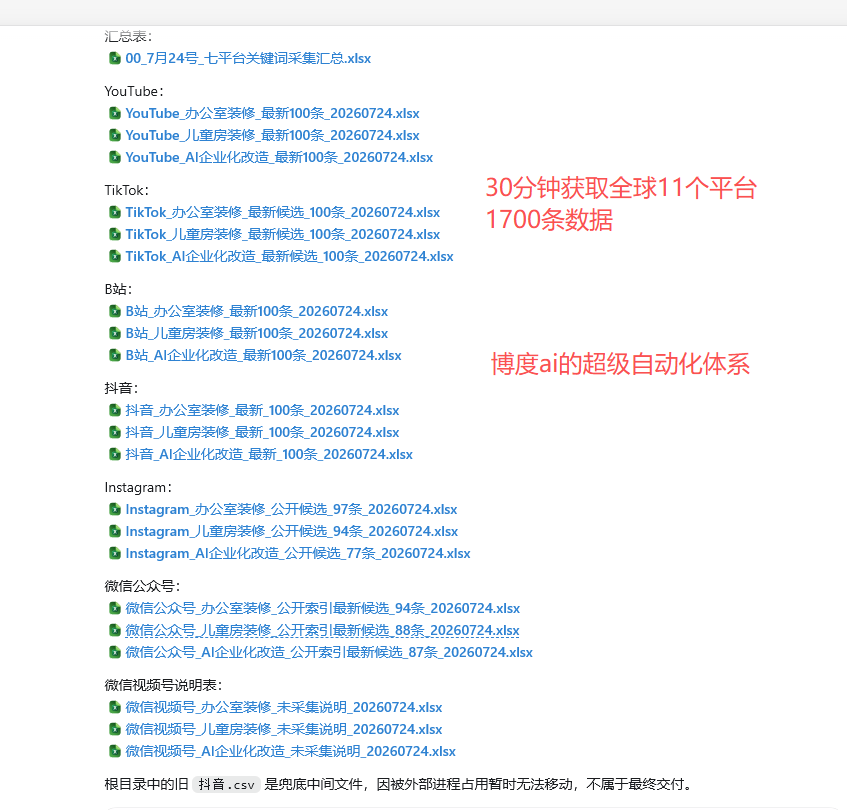The image size is (847, 810).
Task: Click the 汇总表: section heading
Action: click(128, 36)
